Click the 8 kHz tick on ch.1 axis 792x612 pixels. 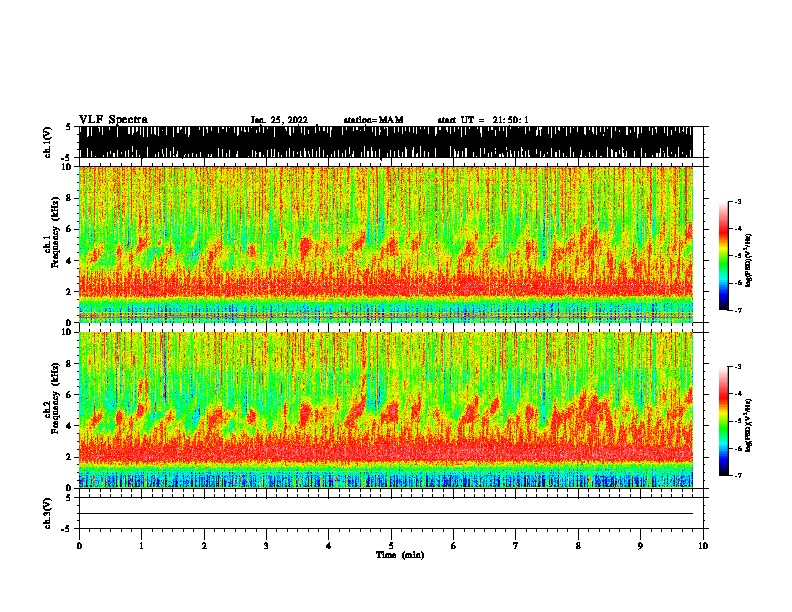69,198
